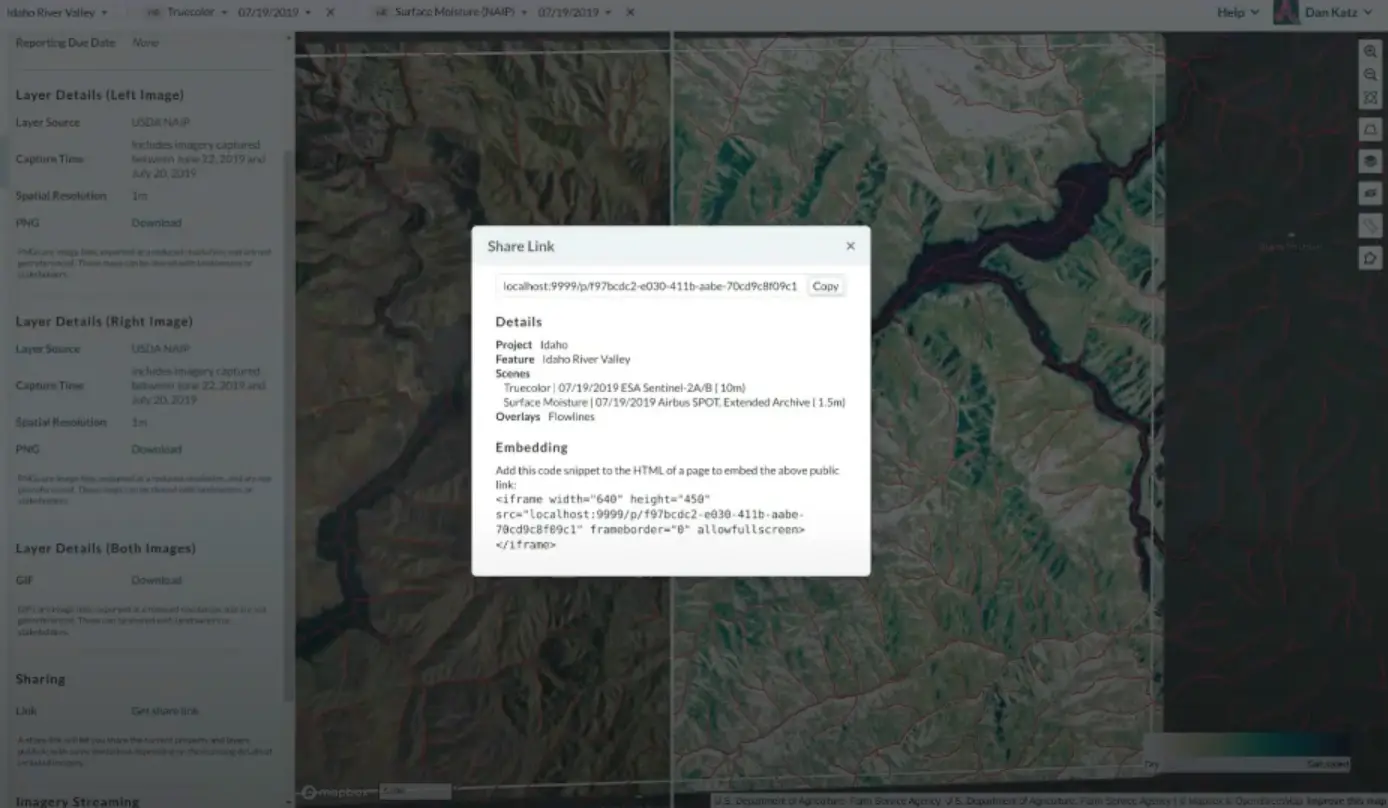The height and width of the screenshot is (808, 1388).
Task: Click the Layer Details (Both Images) heading
Action: 106,549
